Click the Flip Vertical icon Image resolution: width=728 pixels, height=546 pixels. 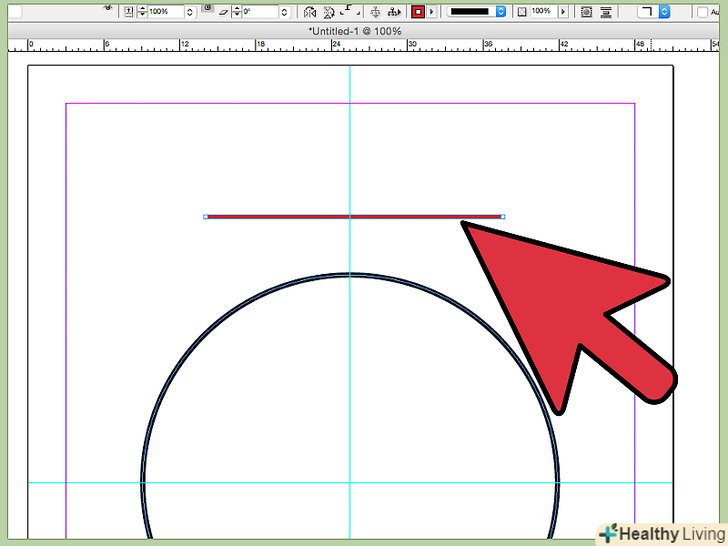click(x=329, y=12)
